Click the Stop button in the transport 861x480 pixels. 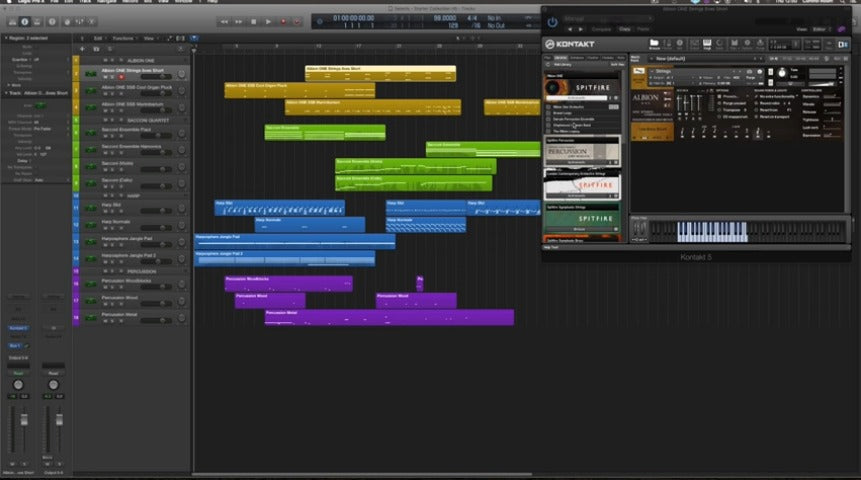(x=252, y=21)
